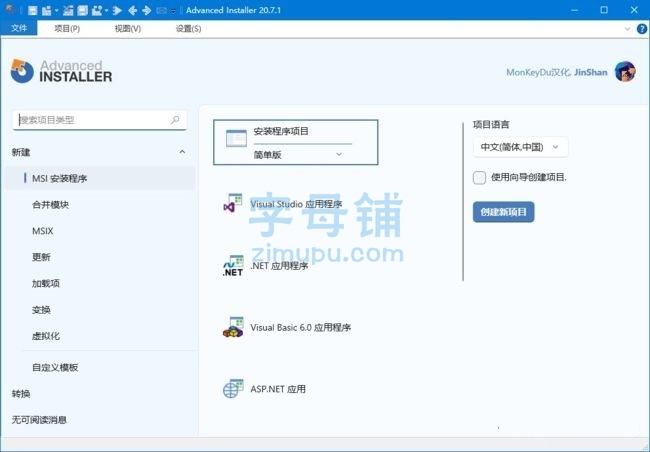Open the 无可阅读消息 section
The image size is (650, 452).
coord(39,420)
